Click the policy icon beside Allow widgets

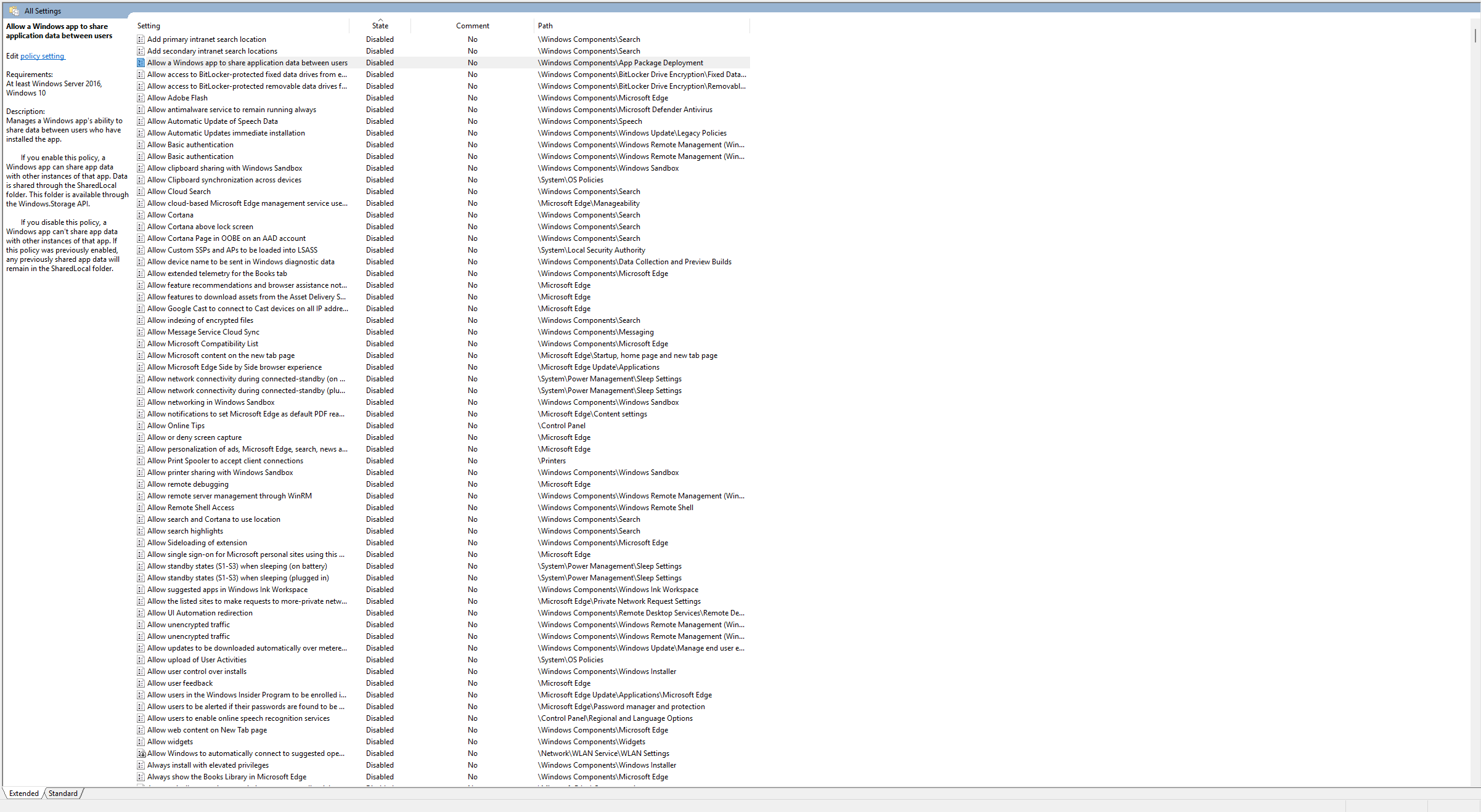tap(141, 742)
